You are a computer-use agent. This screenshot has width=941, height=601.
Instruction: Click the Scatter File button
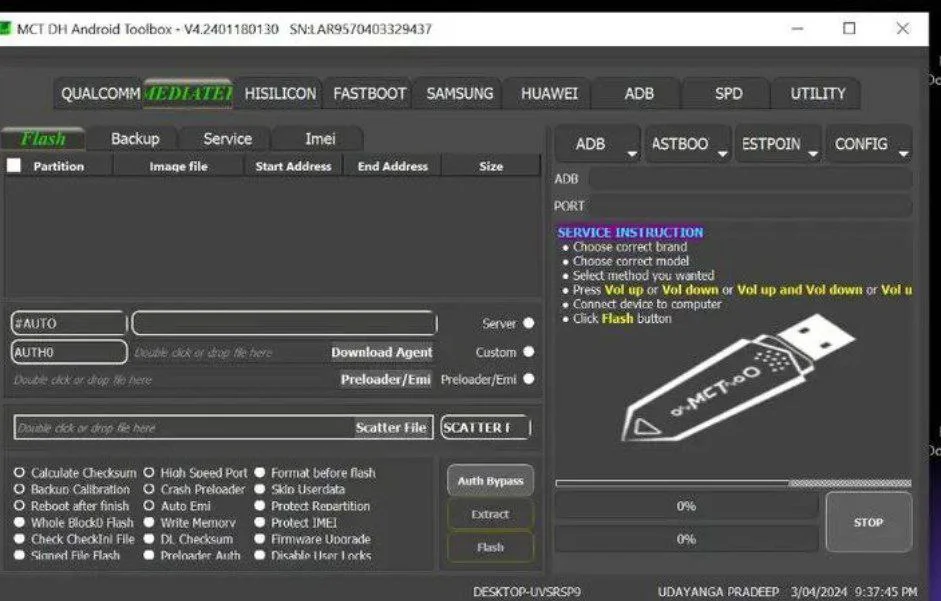point(391,427)
